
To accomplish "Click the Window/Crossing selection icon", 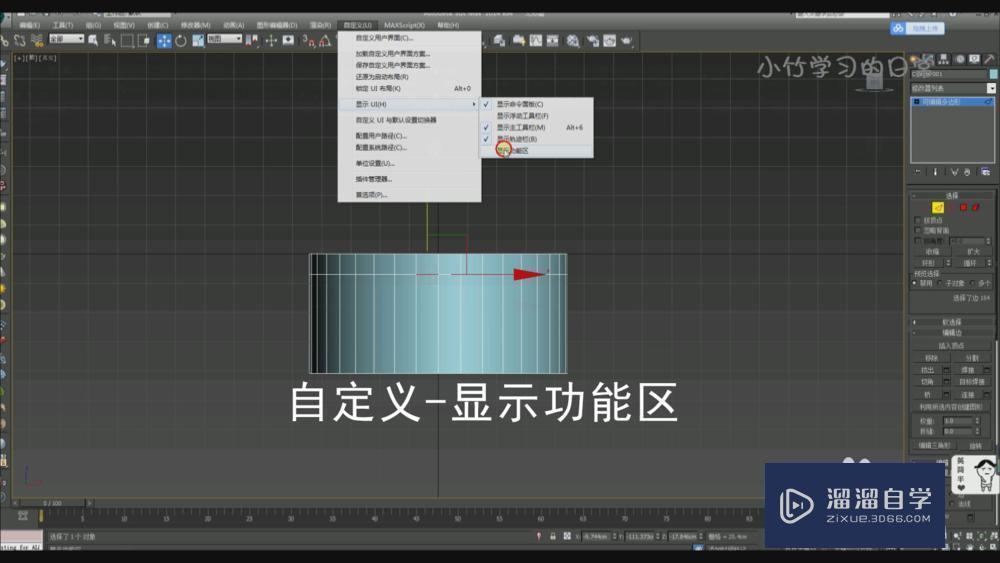I will (x=144, y=41).
